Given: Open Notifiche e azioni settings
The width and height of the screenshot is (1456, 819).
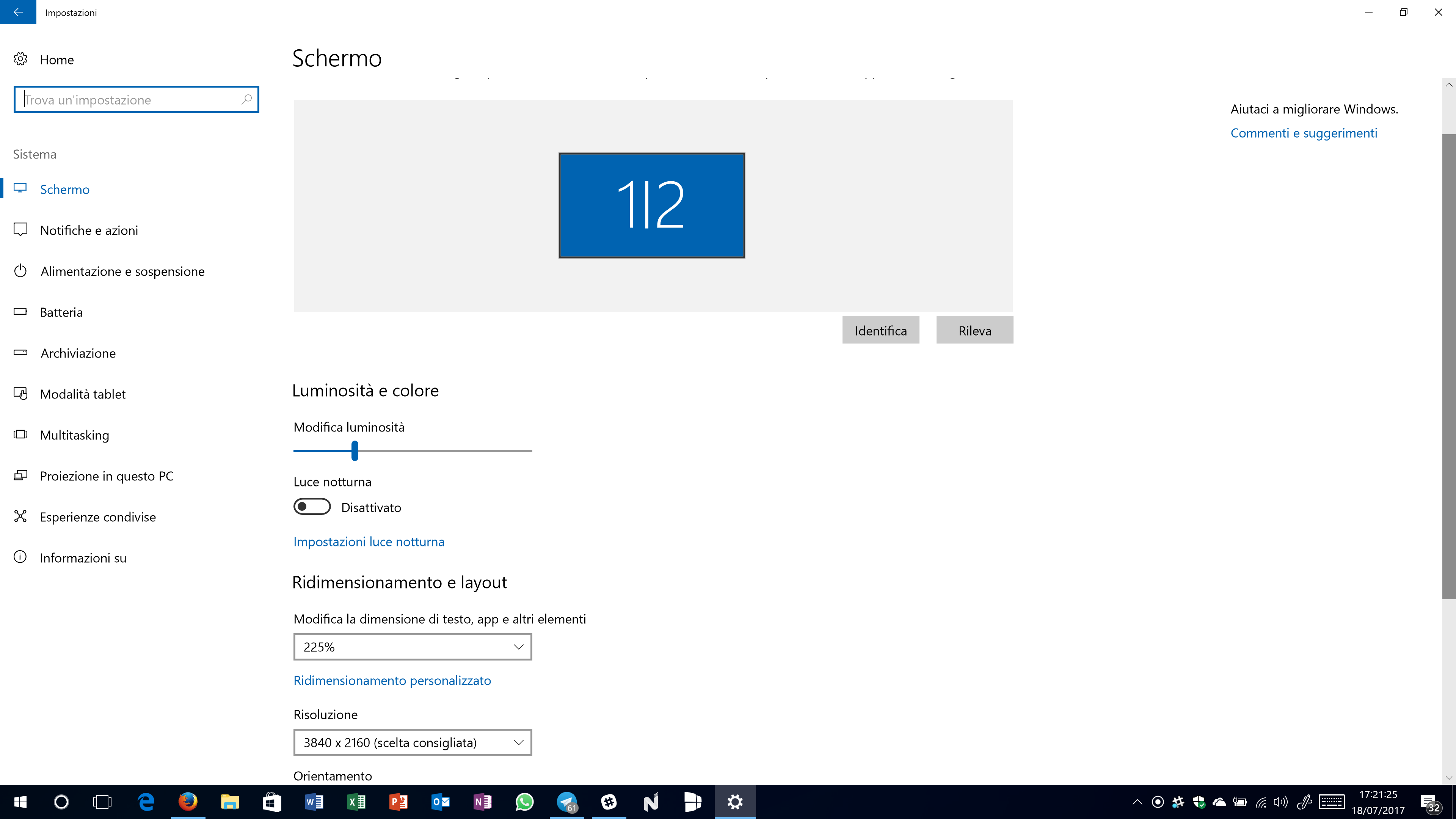Looking at the screenshot, I should (89, 230).
